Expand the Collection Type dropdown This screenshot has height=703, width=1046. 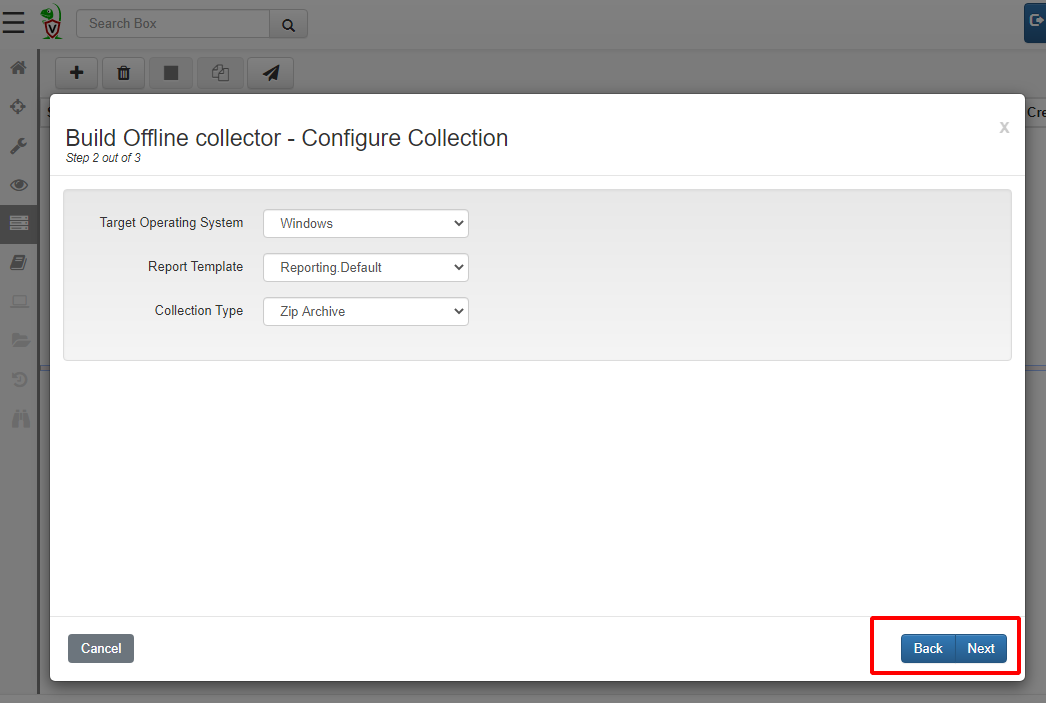click(x=366, y=312)
